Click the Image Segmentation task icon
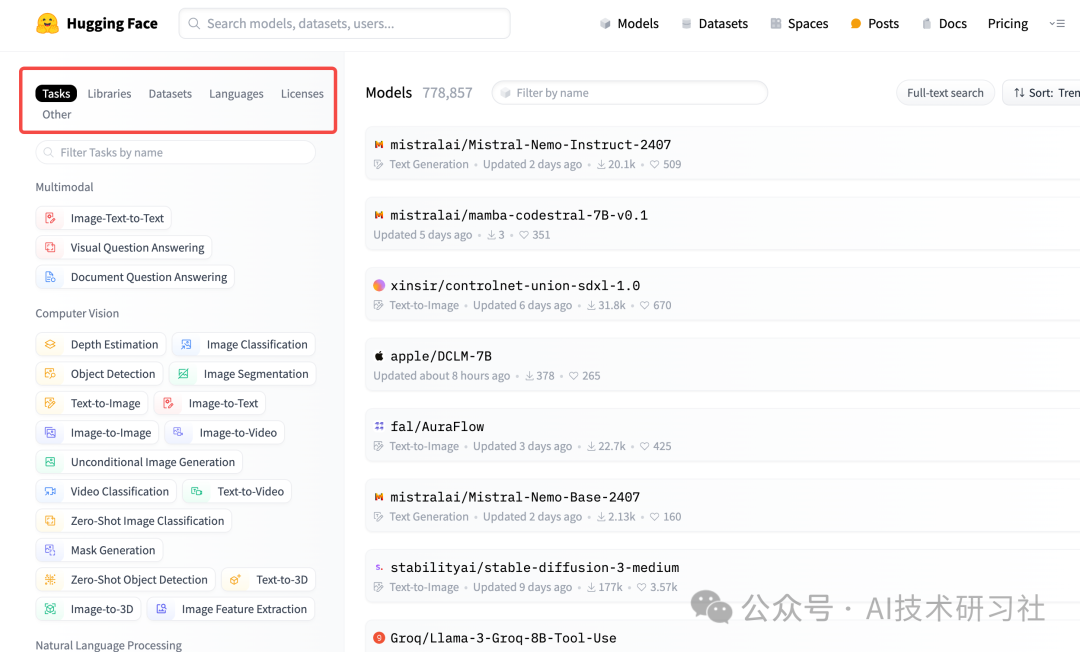The height and width of the screenshot is (652, 1080). (x=183, y=374)
